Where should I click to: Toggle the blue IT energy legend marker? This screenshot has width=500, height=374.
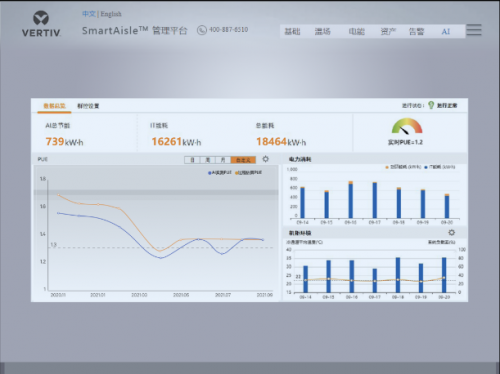coord(426,167)
